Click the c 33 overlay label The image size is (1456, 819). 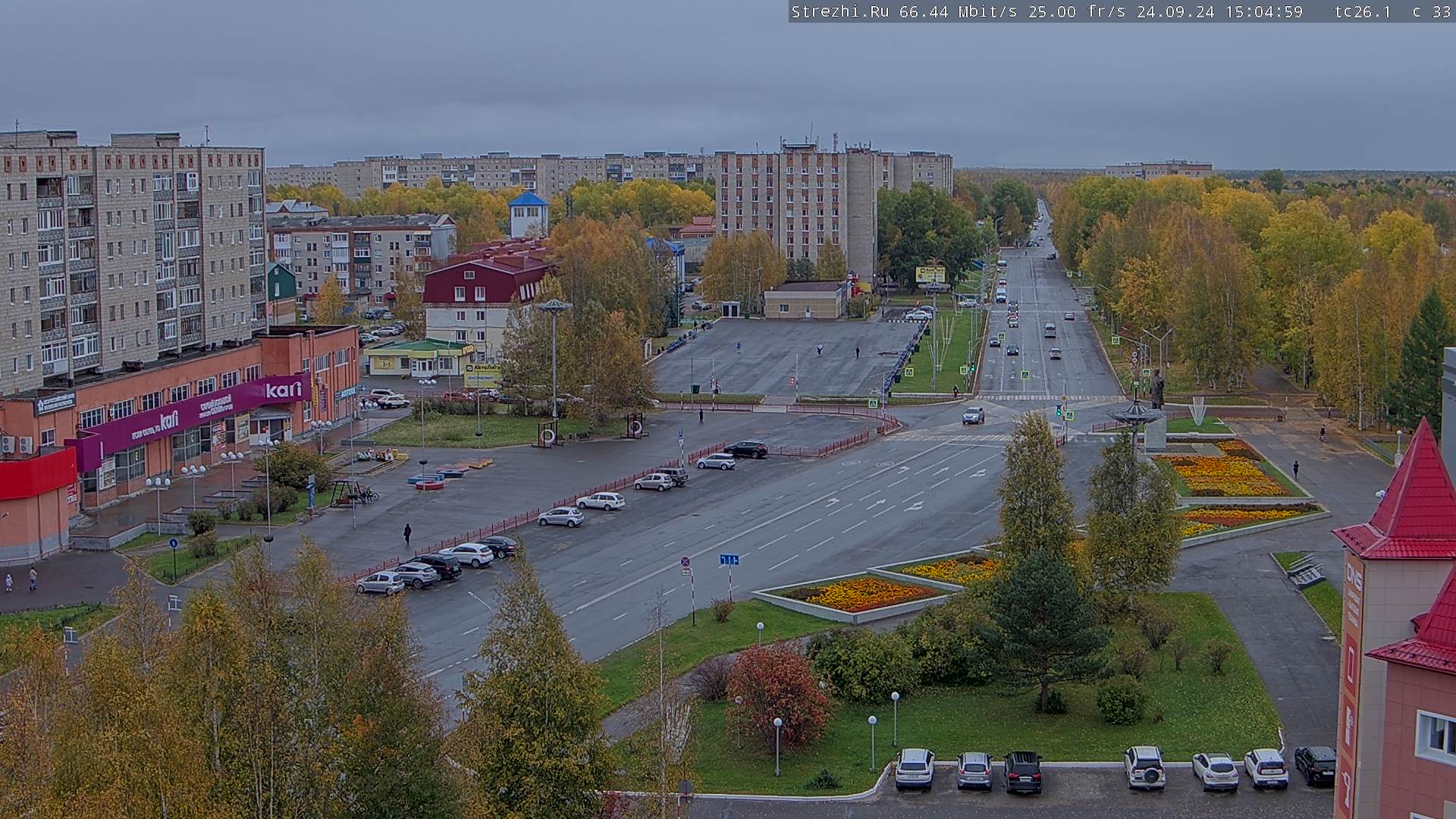tap(1432, 12)
